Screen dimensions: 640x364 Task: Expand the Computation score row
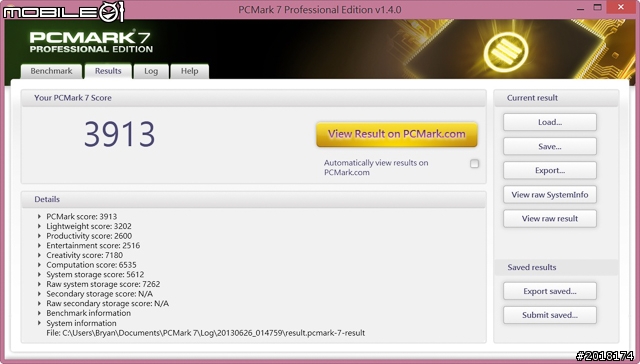click(39, 265)
